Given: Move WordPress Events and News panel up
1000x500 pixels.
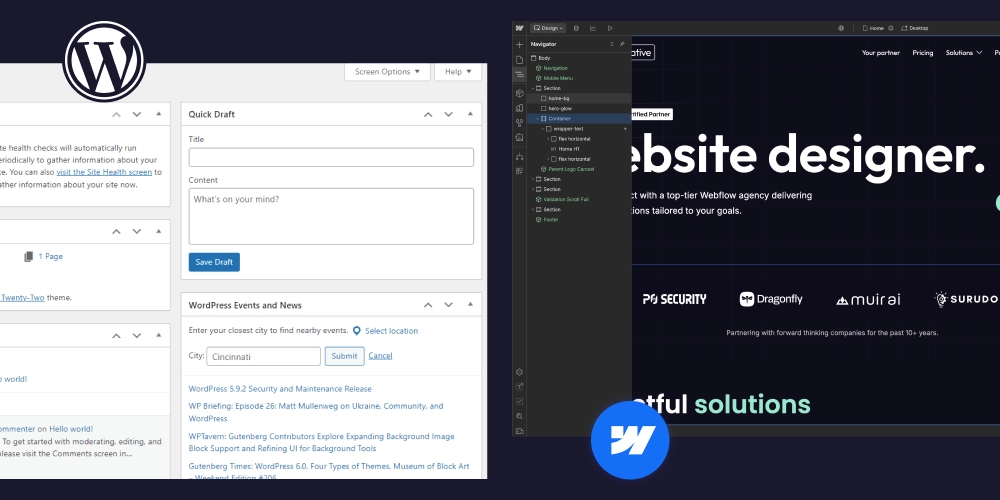Looking at the screenshot, I should pyautogui.click(x=428, y=305).
